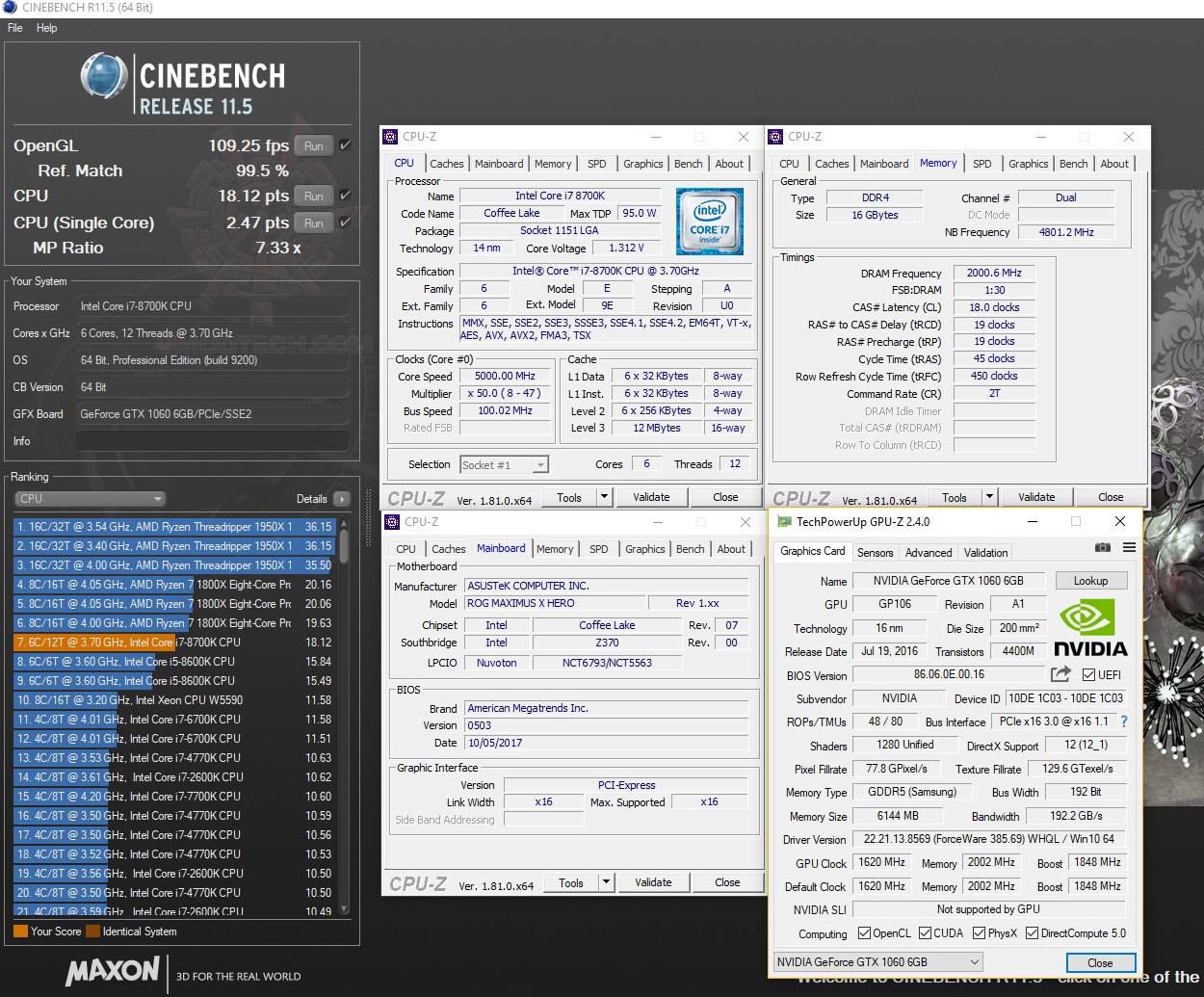Click Validate in the CPU tab window
The image size is (1204, 997).
pos(651,497)
